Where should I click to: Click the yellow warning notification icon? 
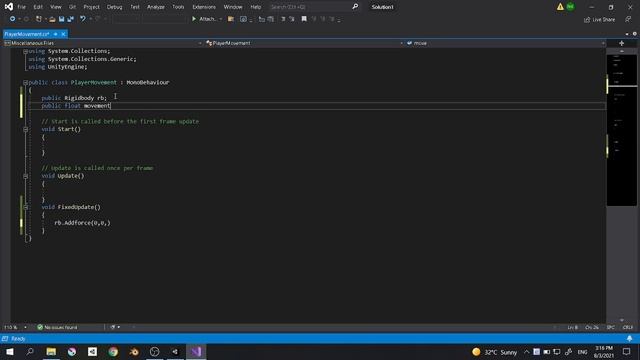tap(560, 7)
